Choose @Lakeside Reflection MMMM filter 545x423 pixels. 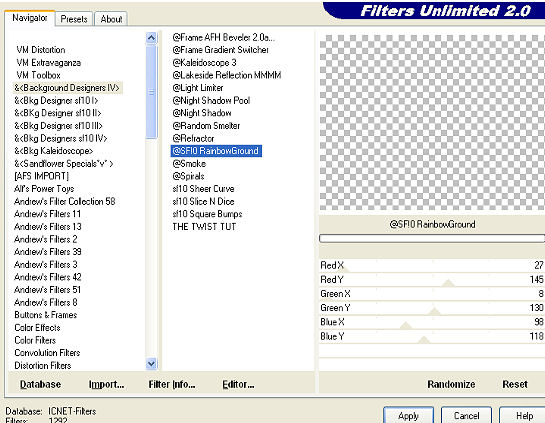click(x=227, y=75)
